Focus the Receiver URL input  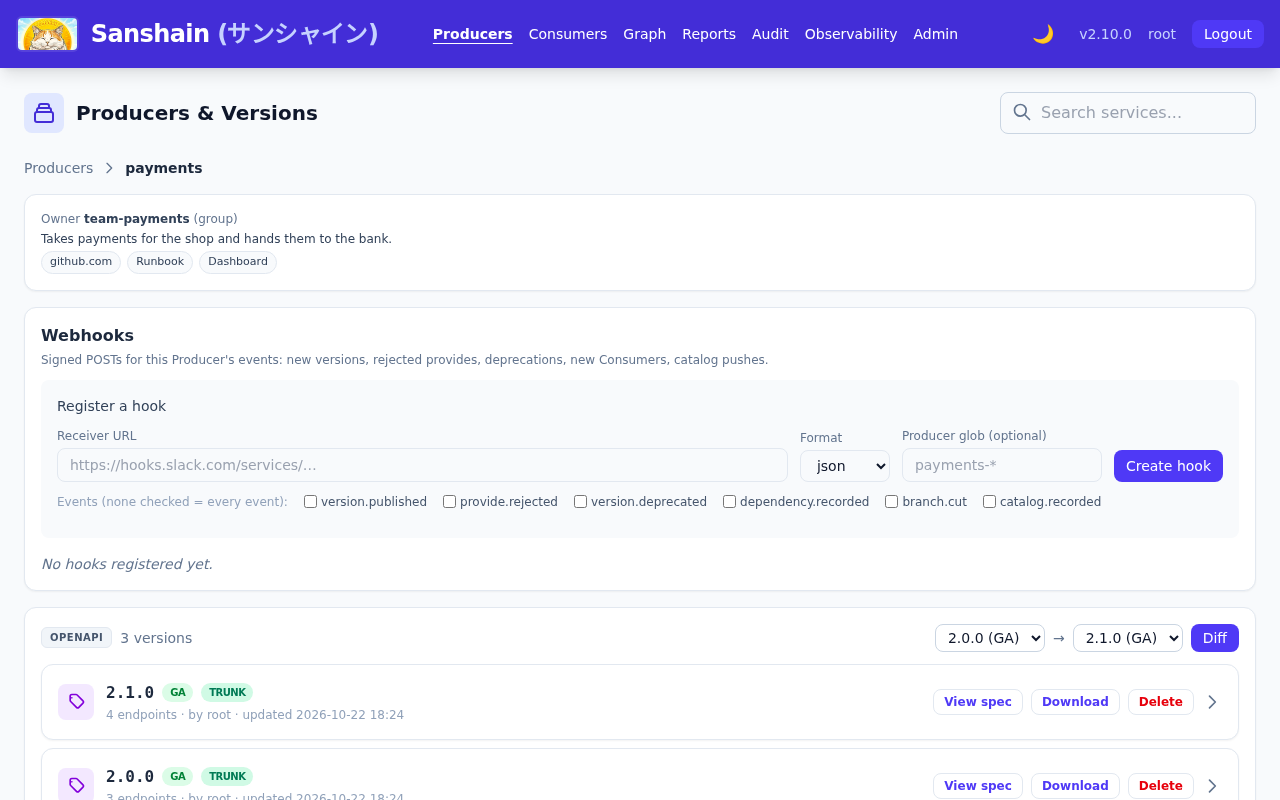pos(422,465)
